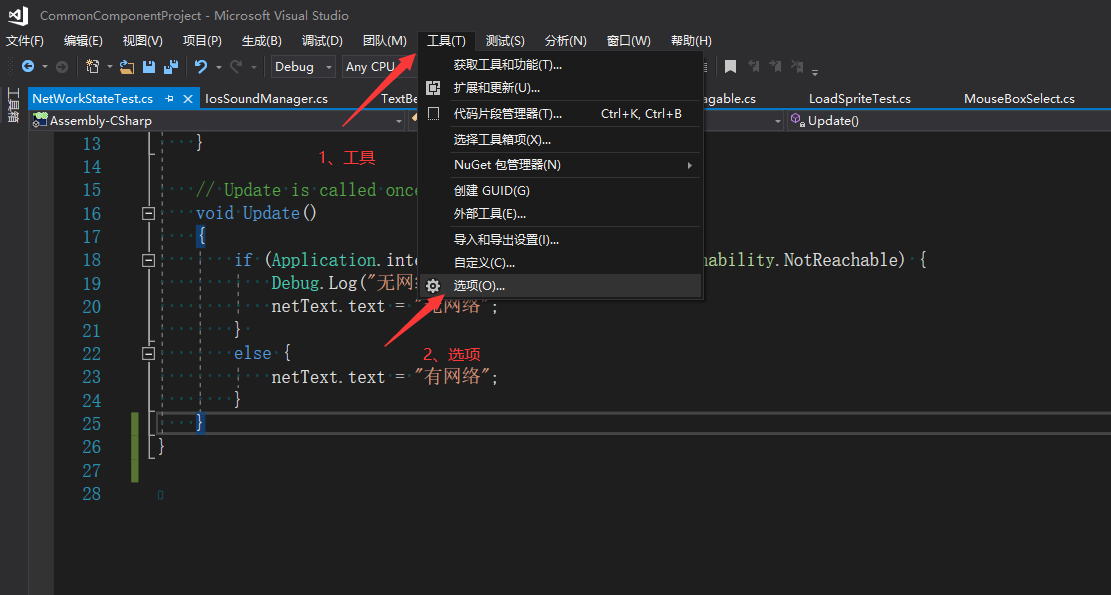
Task: Select 获取工具和功能(T)... menu entry
Action: click(560, 65)
